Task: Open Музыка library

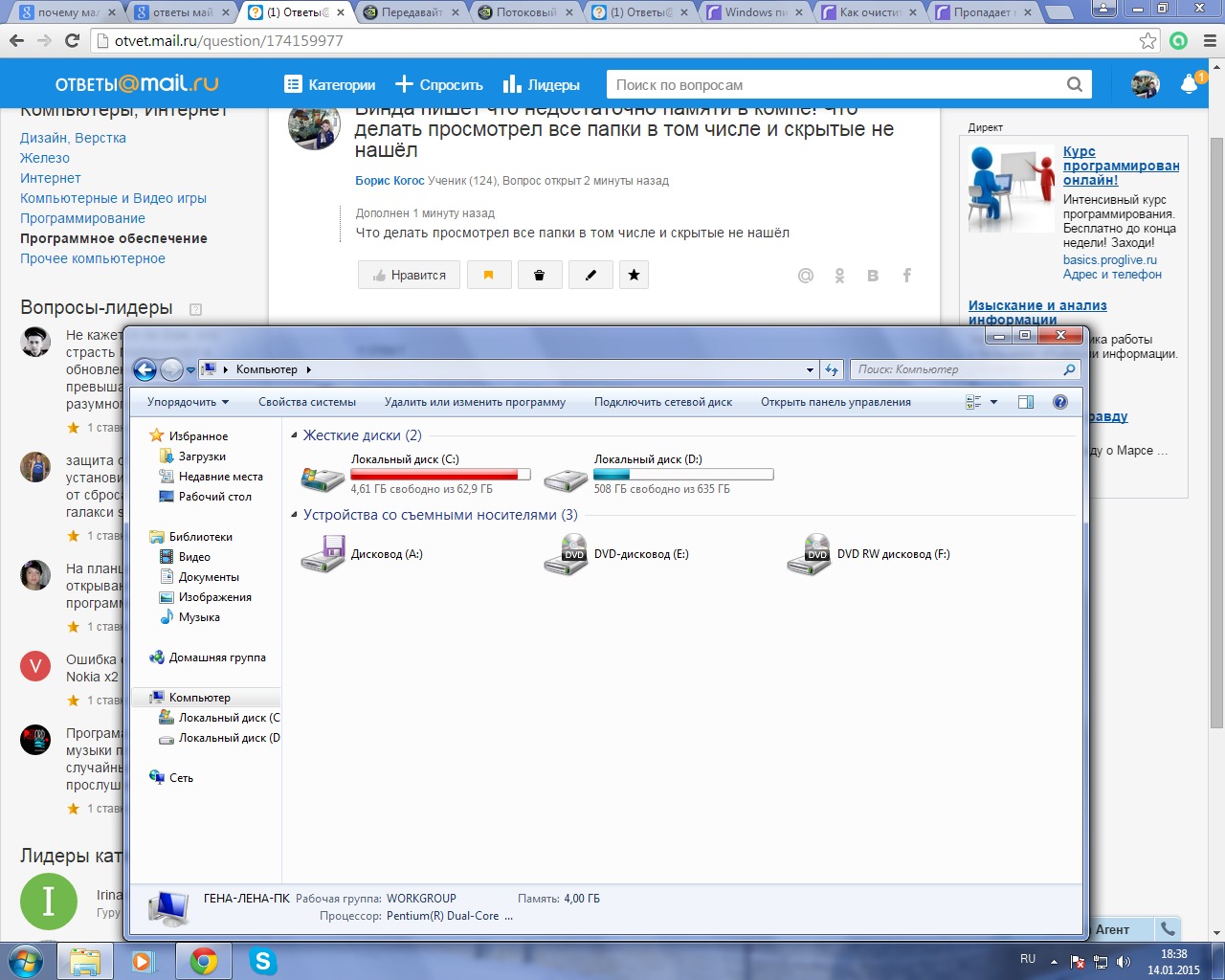Action: point(199,617)
